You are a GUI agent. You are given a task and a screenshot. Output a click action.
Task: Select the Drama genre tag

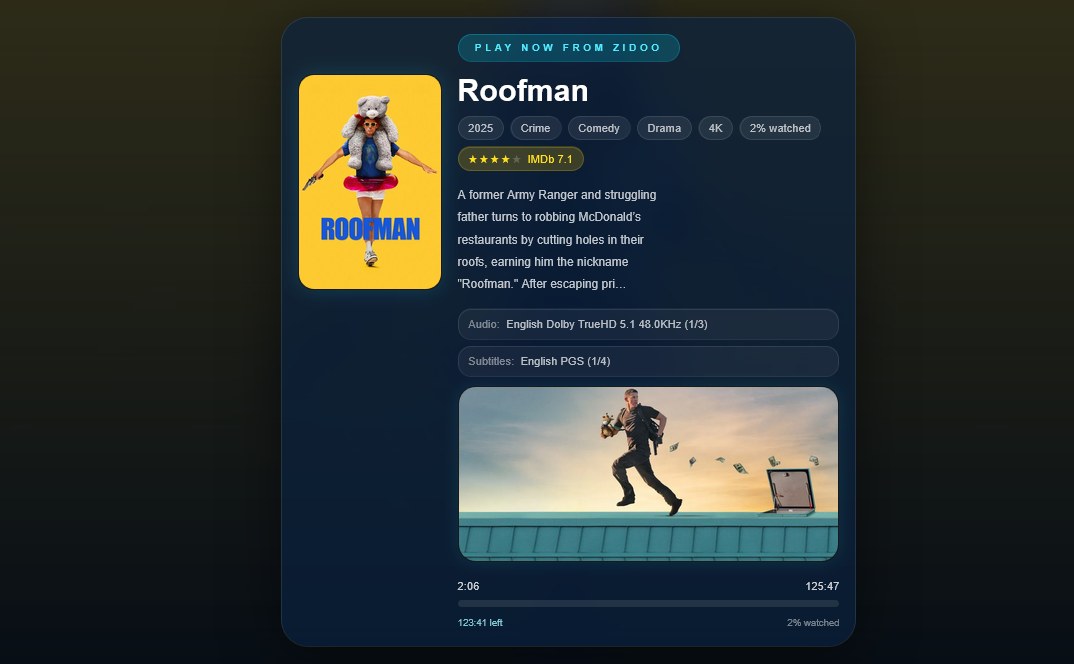664,128
